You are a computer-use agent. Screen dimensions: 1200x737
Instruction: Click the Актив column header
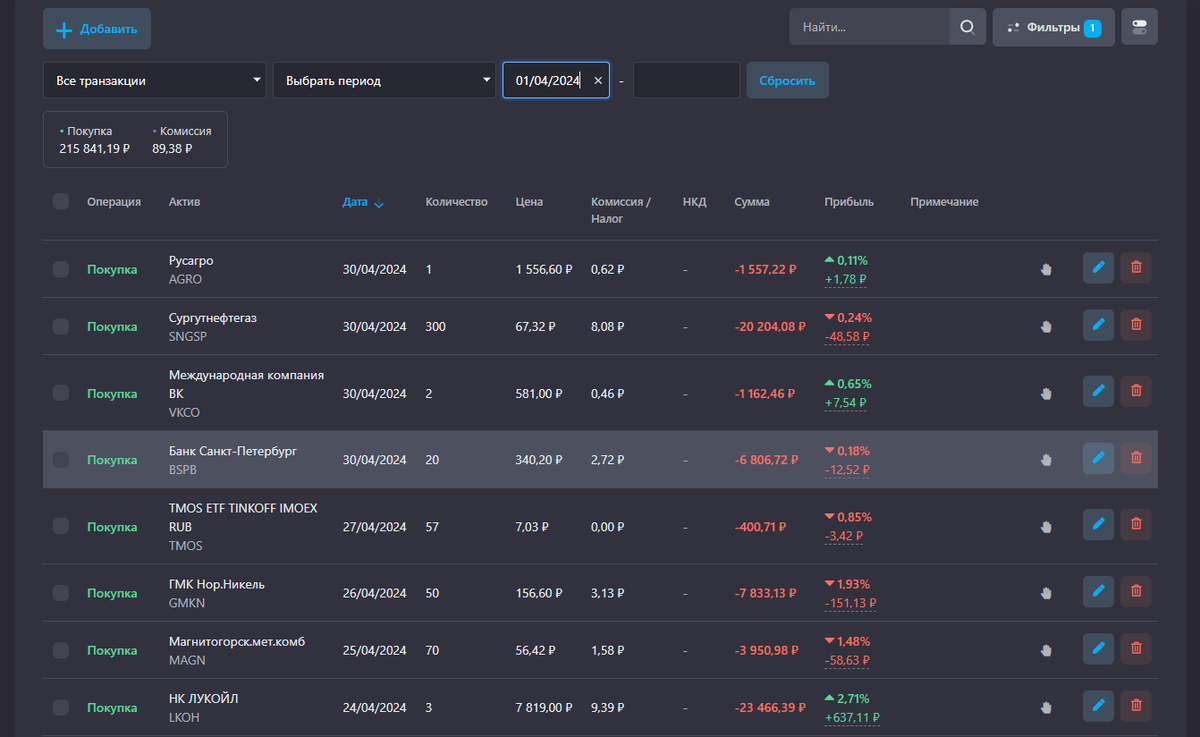(185, 202)
